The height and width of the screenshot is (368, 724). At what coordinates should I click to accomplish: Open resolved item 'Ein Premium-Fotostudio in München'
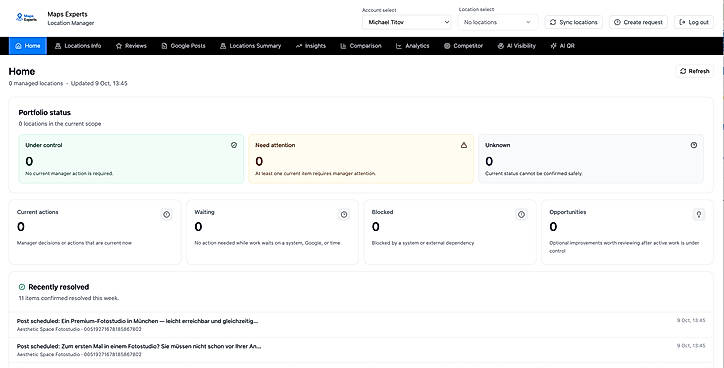(361, 325)
